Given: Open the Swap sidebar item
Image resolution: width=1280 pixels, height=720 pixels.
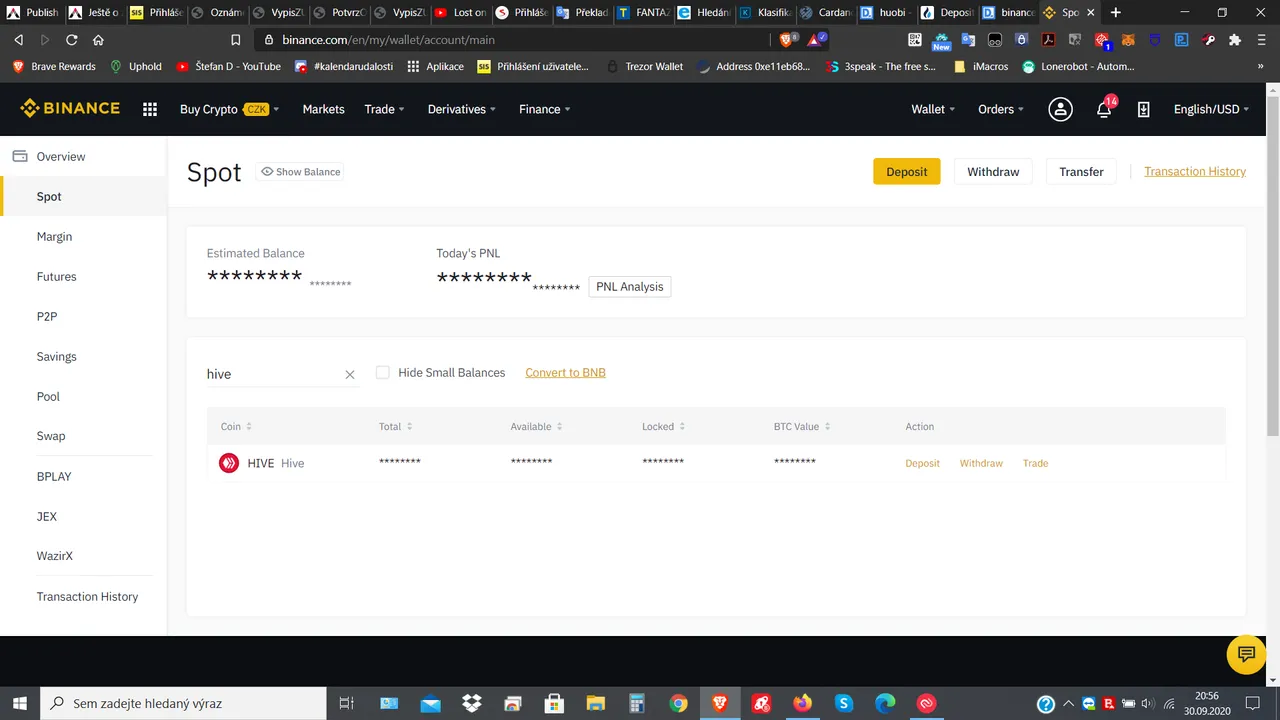Looking at the screenshot, I should pos(51,437).
